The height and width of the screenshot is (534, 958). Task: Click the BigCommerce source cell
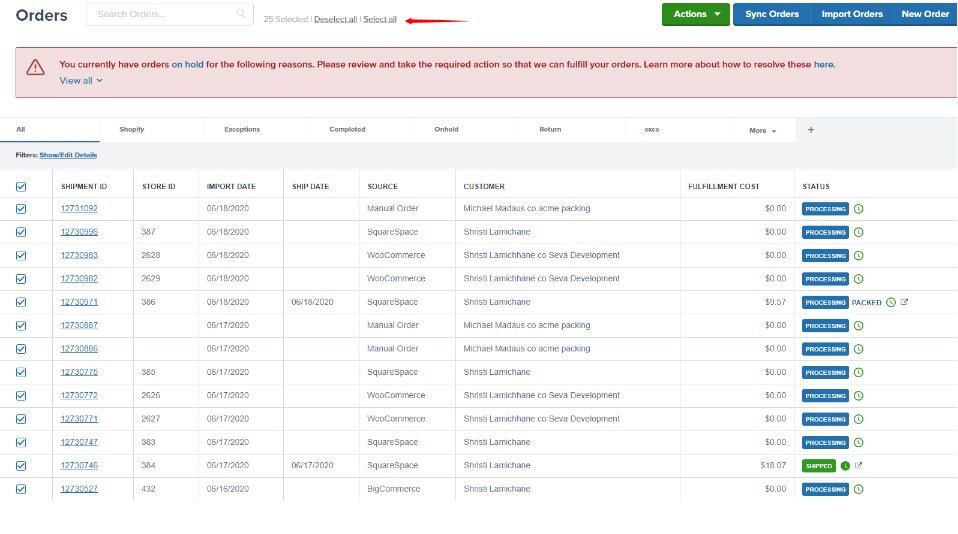(393, 489)
